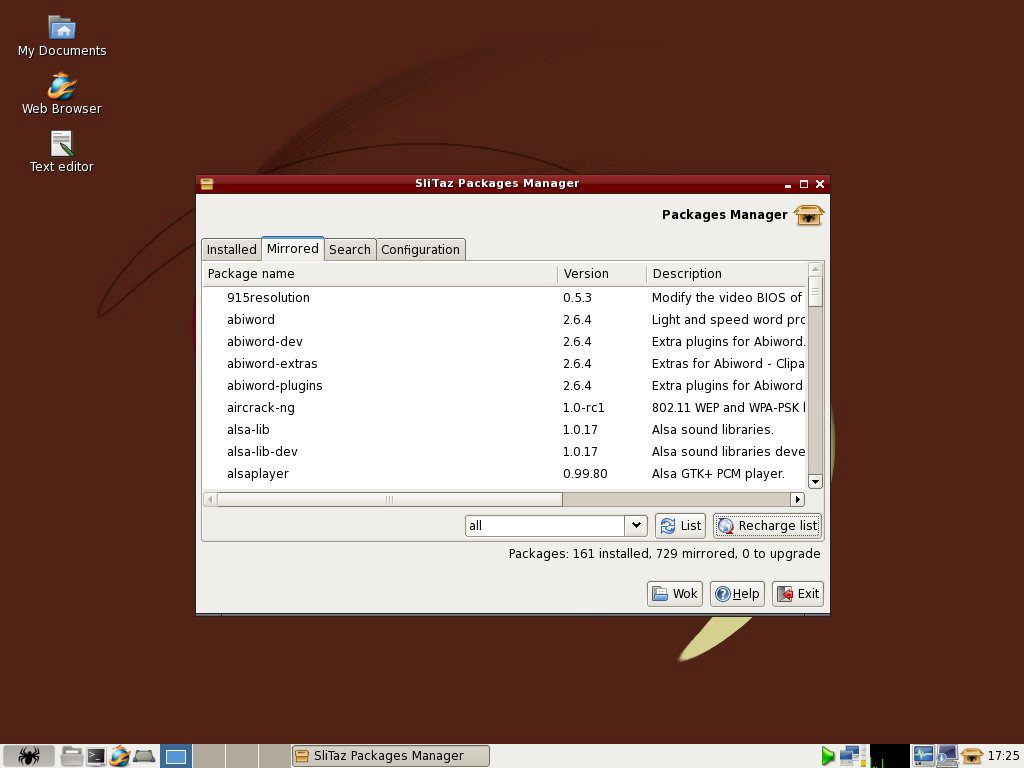Image resolution: width=1024 pixels, height=768 pixels.
Task: Select the abiword-extras package row
Action: 504,364
